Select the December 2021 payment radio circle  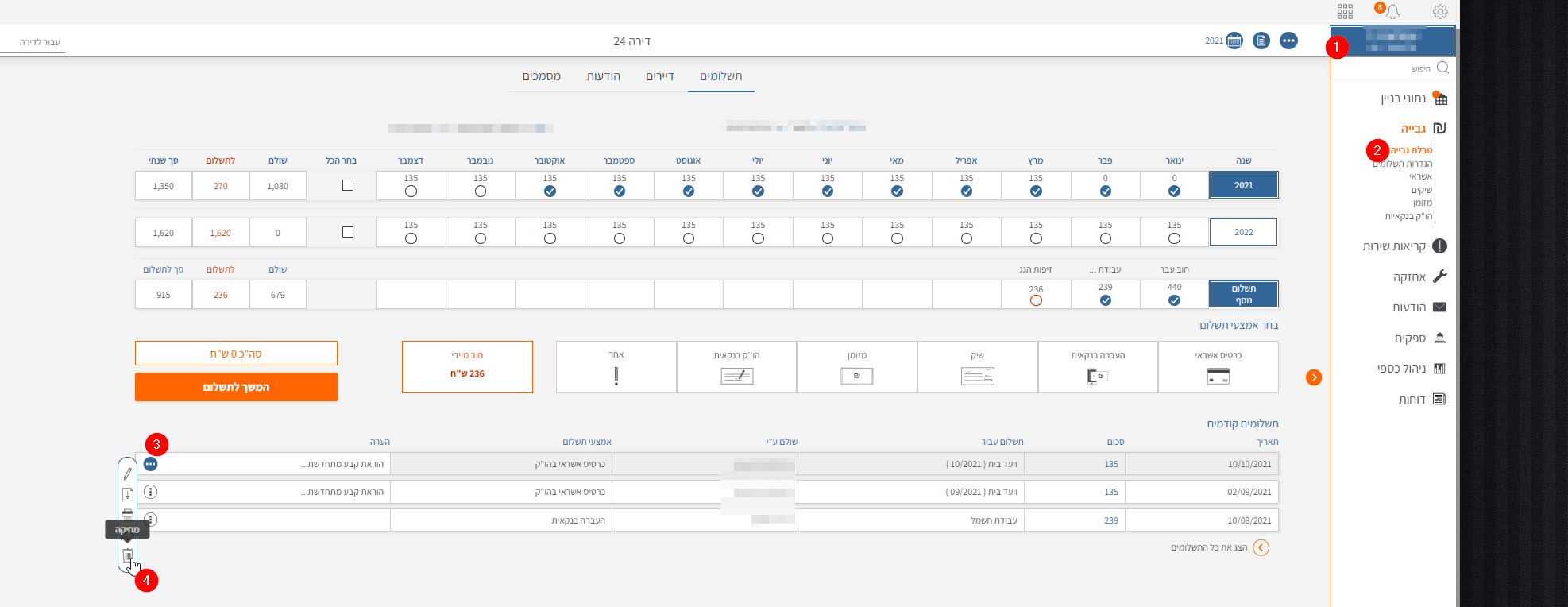[411, 191]
